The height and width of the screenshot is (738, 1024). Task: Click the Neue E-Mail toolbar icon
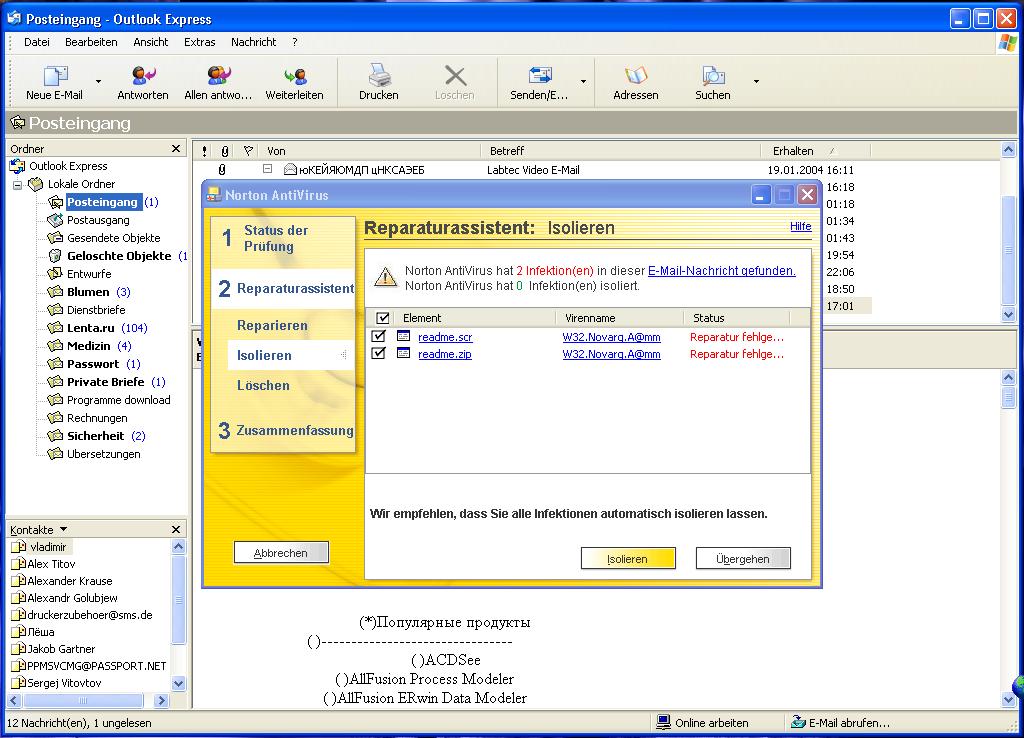tap(55, 76)
